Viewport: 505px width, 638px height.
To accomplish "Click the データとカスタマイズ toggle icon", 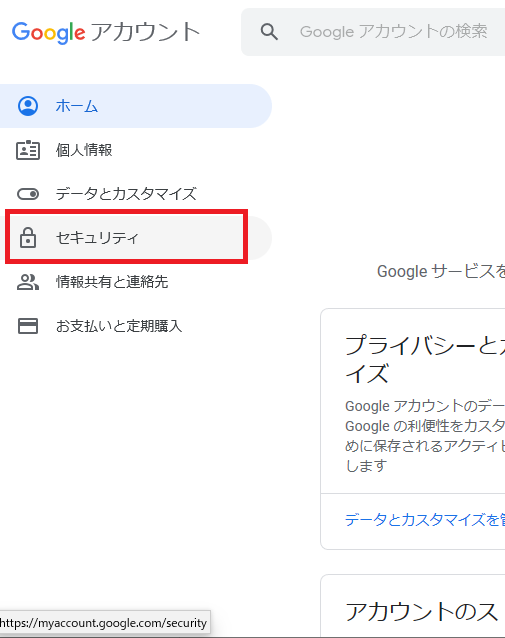I will [28, 194].
